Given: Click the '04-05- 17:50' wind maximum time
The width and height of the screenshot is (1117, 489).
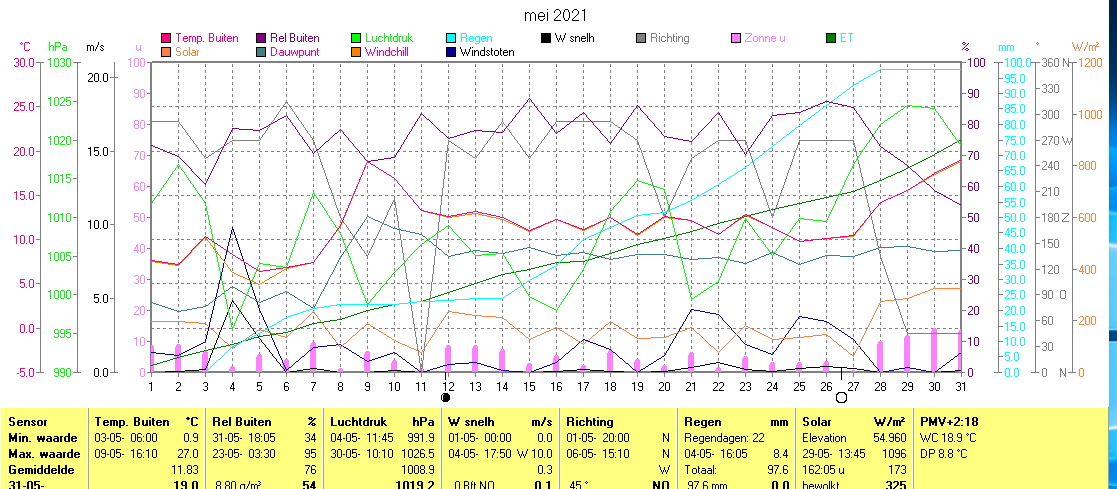Looking at the screenshot, I should pos(479,454).
